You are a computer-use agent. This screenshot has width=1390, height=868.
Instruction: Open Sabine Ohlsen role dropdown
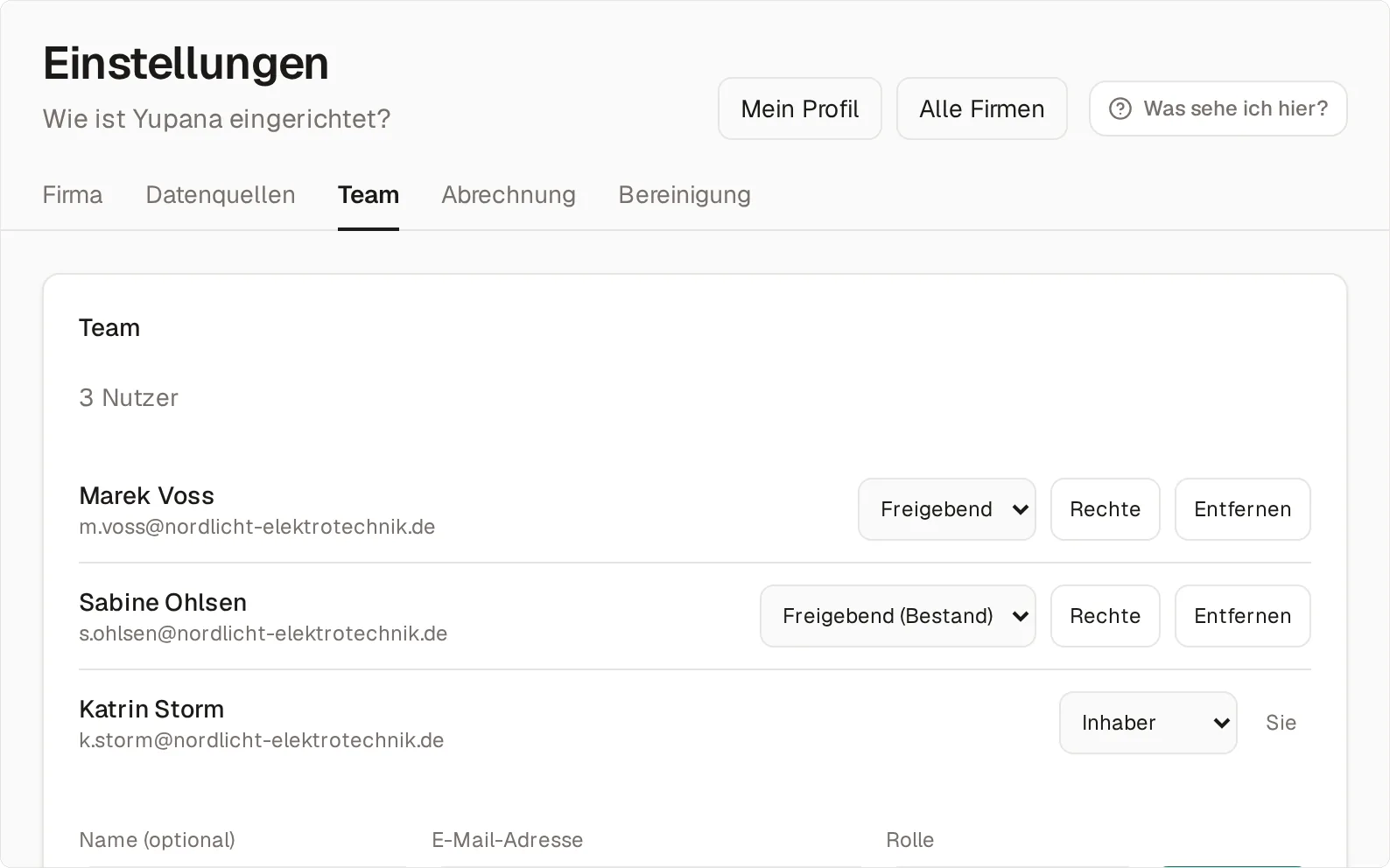pos(898,616)
